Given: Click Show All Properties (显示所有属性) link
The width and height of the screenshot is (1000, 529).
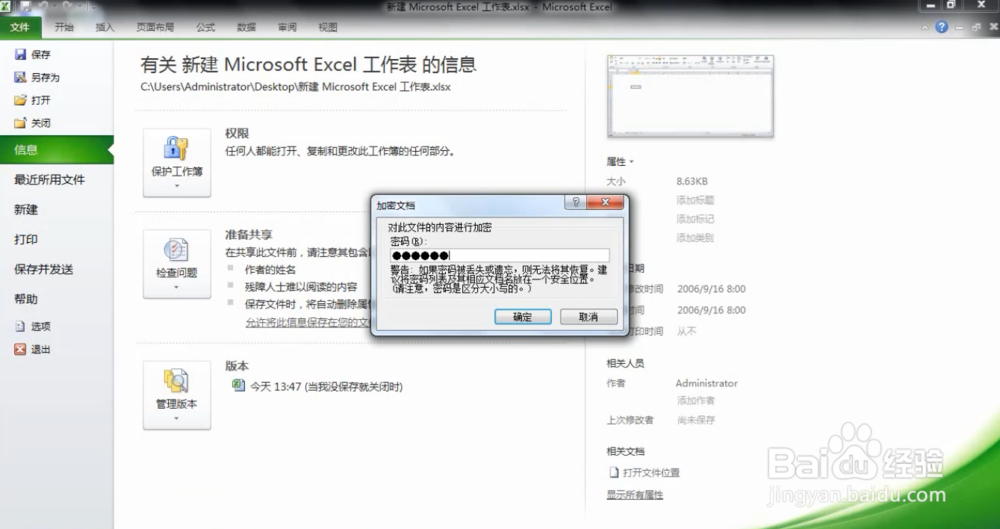Looking at the screenshot, I should click(x=635, y=495).
